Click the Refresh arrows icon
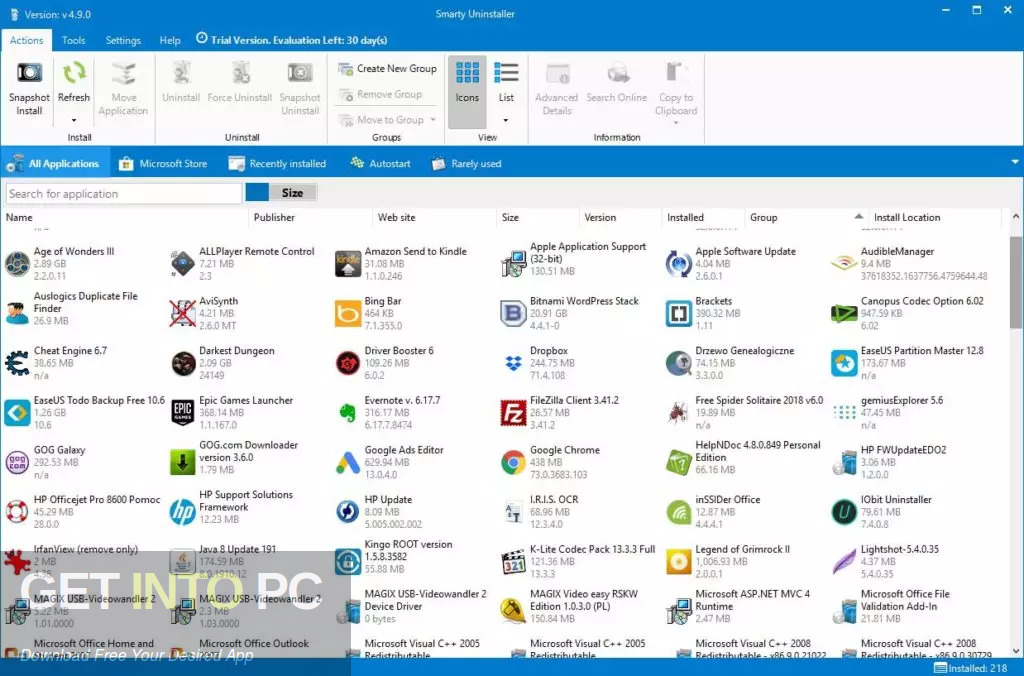The height and width of the screenshot is (676, 1024). coord(74,72)
